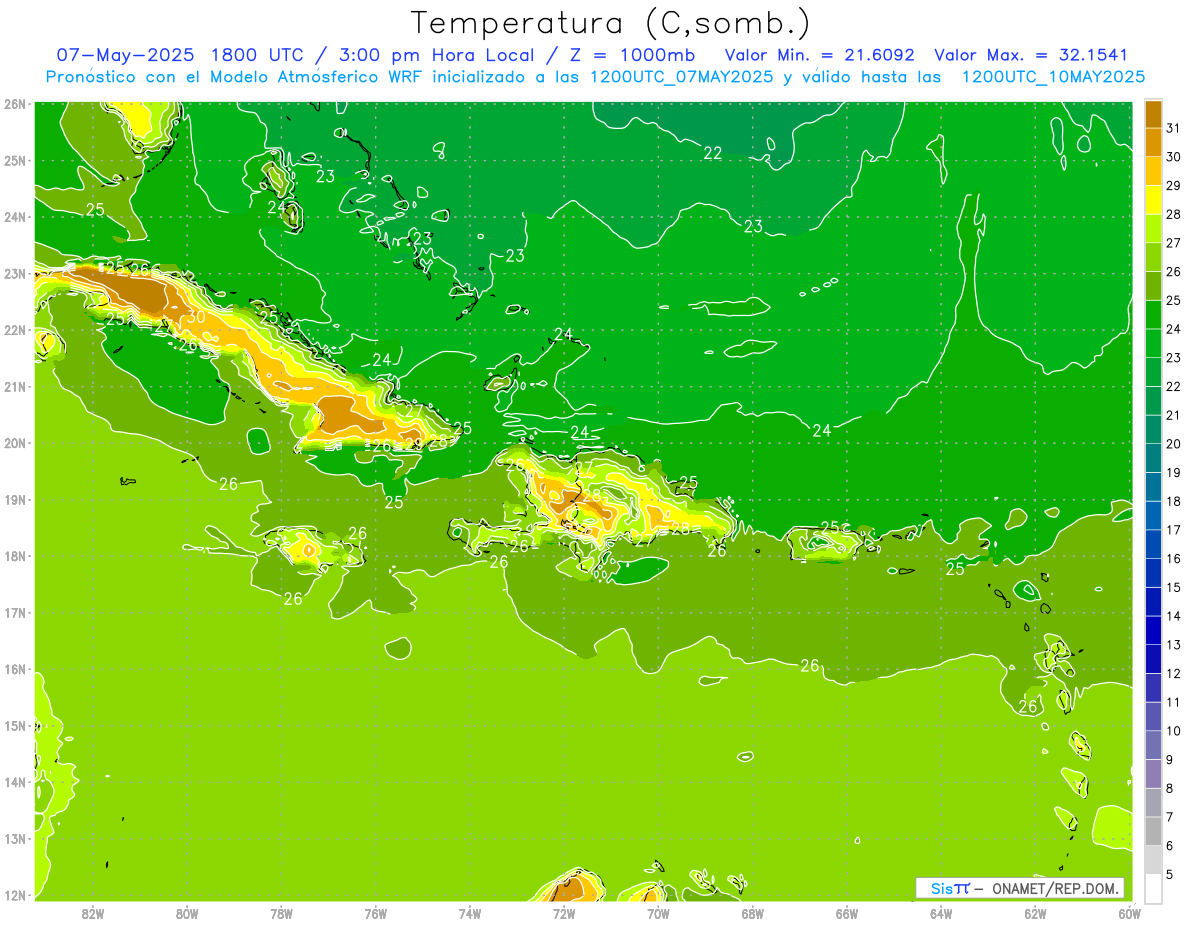Click the 72W longitude axis label

tap(564, 912)
